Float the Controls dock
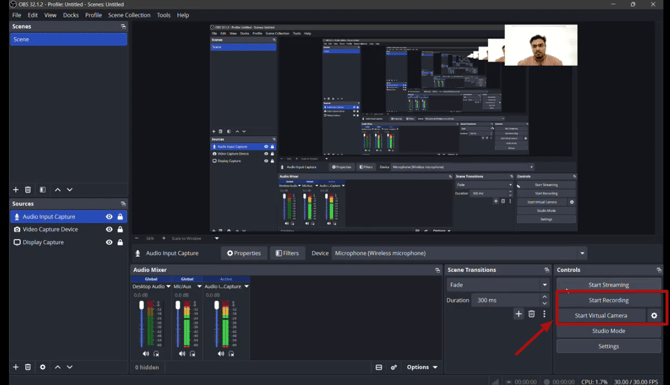This screenshot has height=385, width=670. [658, 270]
